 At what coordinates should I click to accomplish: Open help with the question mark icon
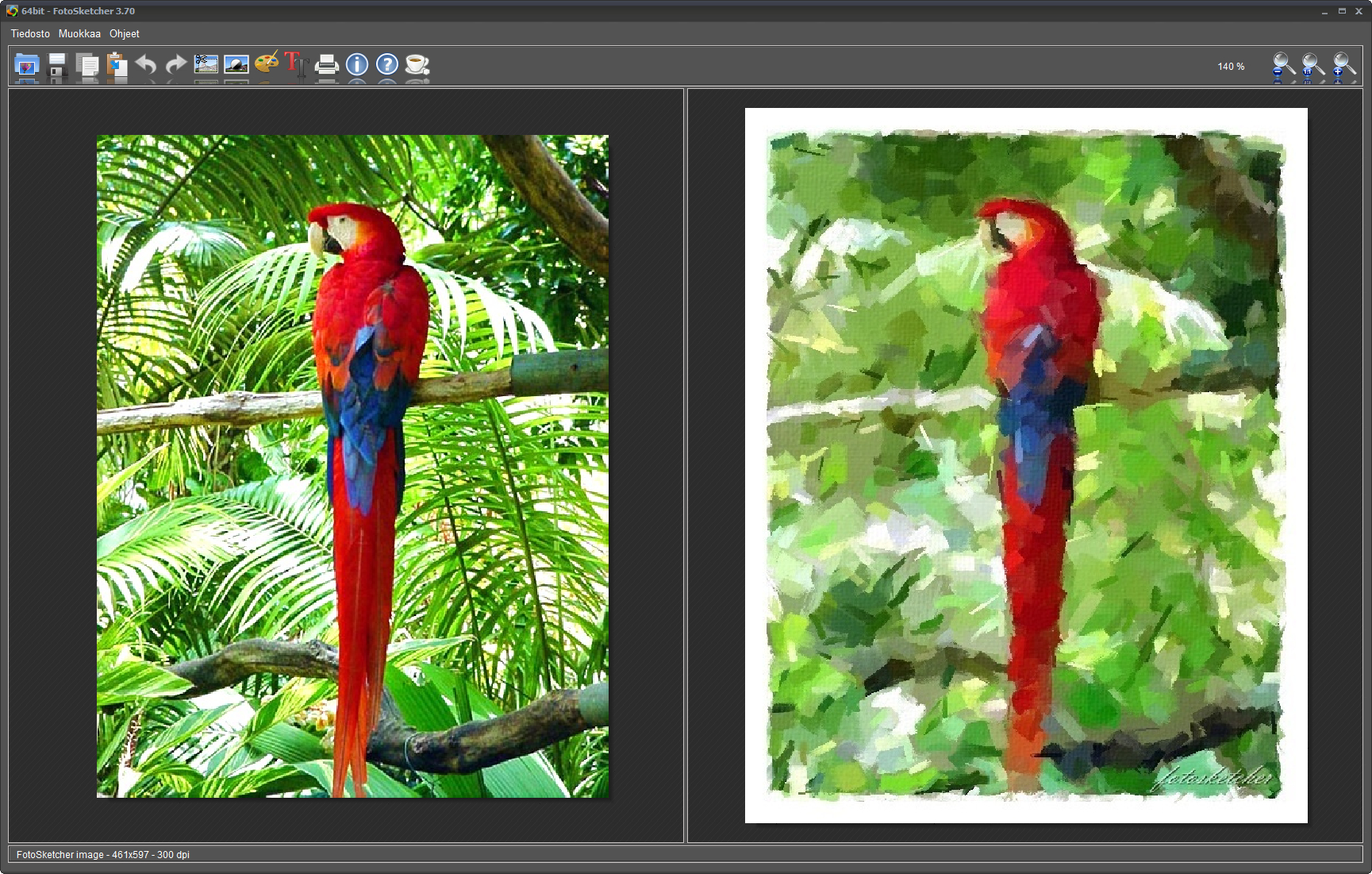click(x=386, y=64)
